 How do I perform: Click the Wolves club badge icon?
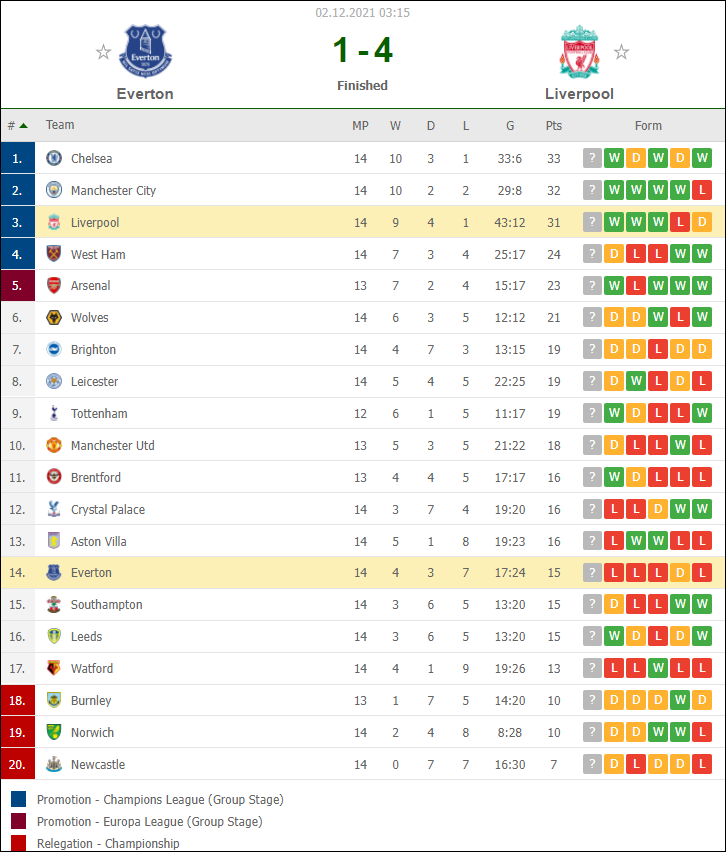click(x=54, y=317)
